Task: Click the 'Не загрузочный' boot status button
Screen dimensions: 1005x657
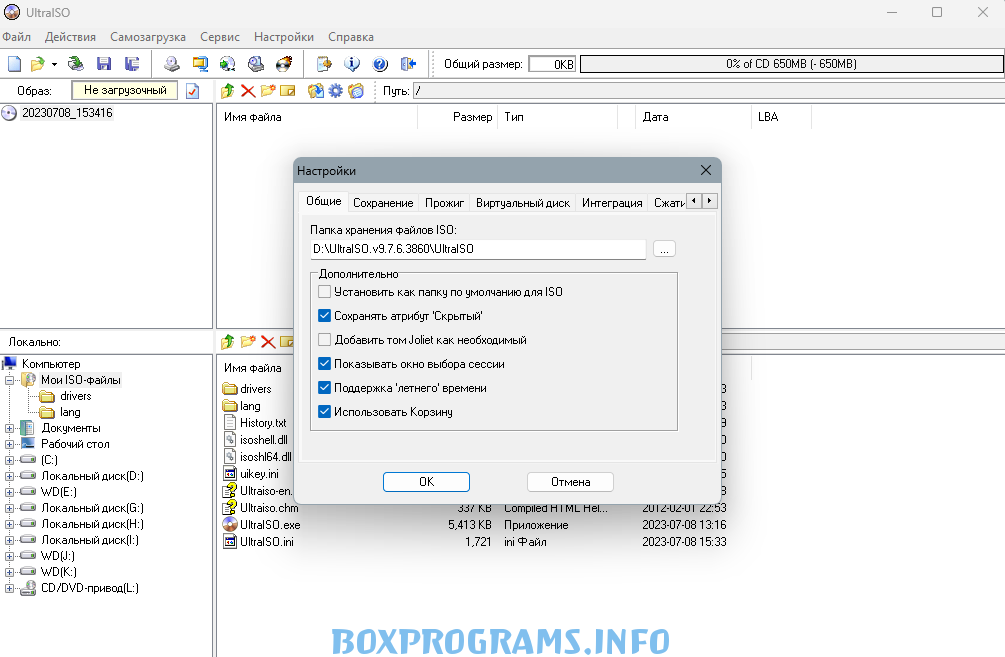Action: pos(125,90)
